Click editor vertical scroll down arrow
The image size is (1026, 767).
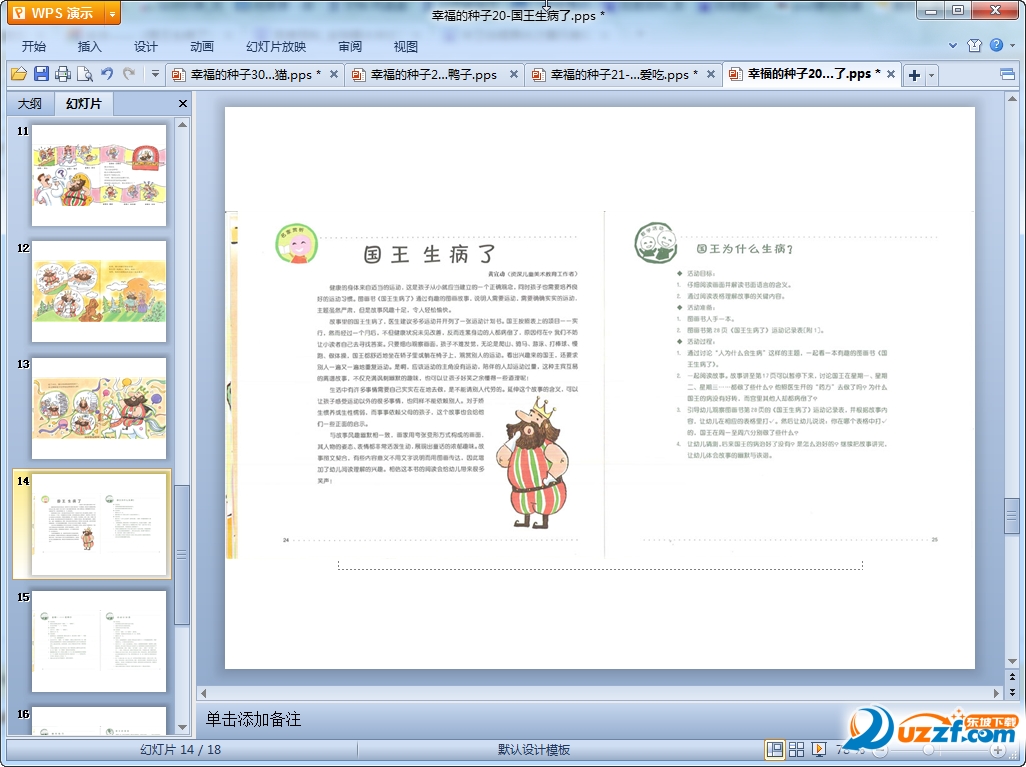click(x=1012, y=662)
